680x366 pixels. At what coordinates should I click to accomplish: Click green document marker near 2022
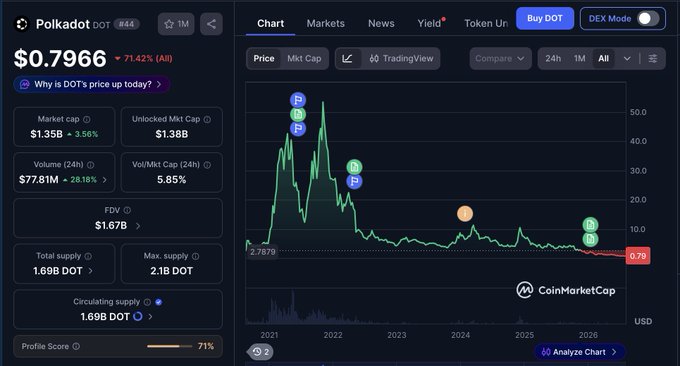coord(354,167)
